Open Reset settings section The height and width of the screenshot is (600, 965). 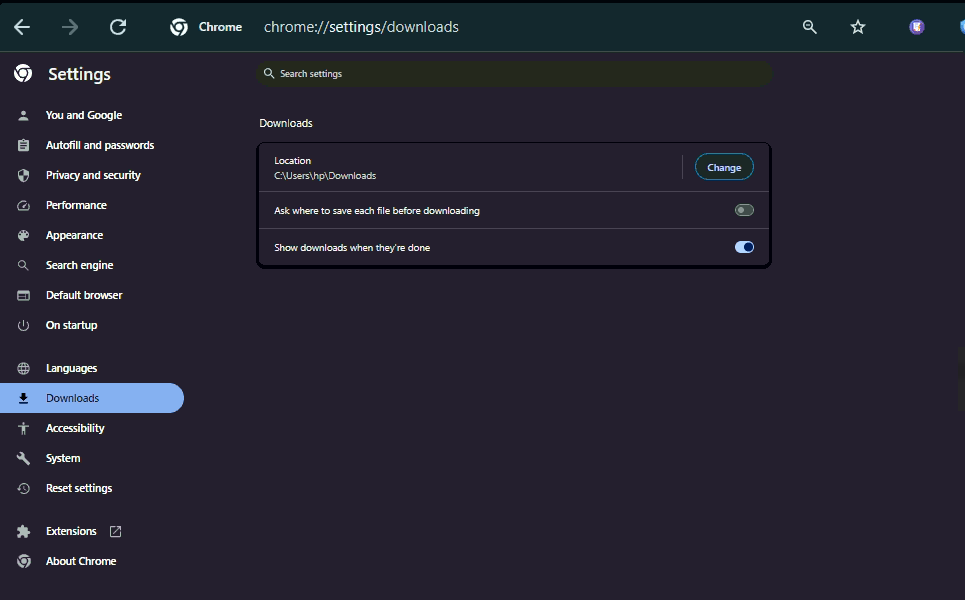pyautogui.click(x=78, y=488)
